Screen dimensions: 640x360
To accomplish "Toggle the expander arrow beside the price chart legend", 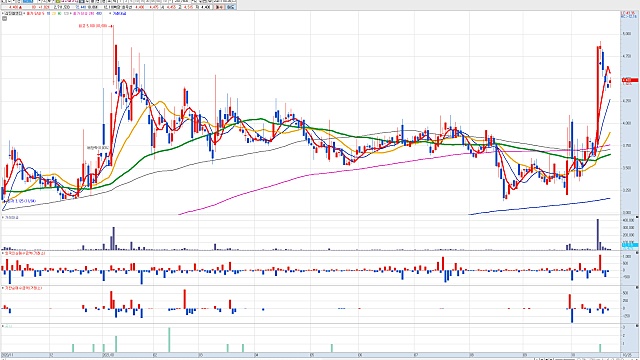I will pos(2,13).
